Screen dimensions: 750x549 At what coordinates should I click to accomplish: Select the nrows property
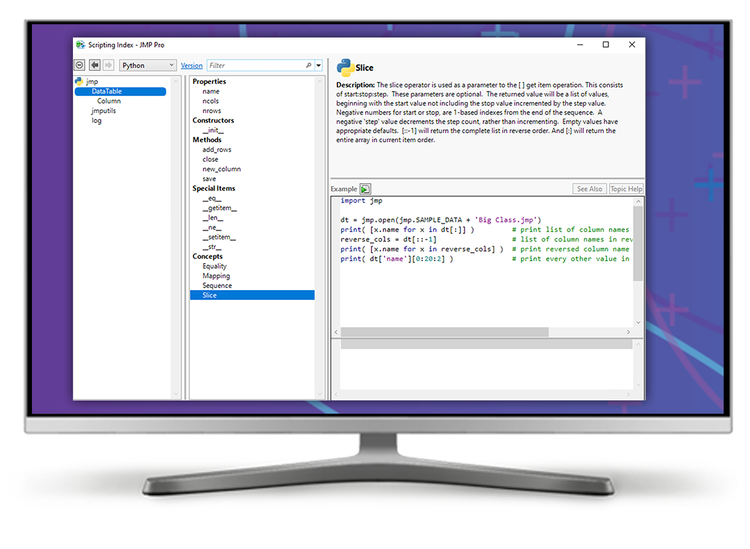click(x=212, y=110)
